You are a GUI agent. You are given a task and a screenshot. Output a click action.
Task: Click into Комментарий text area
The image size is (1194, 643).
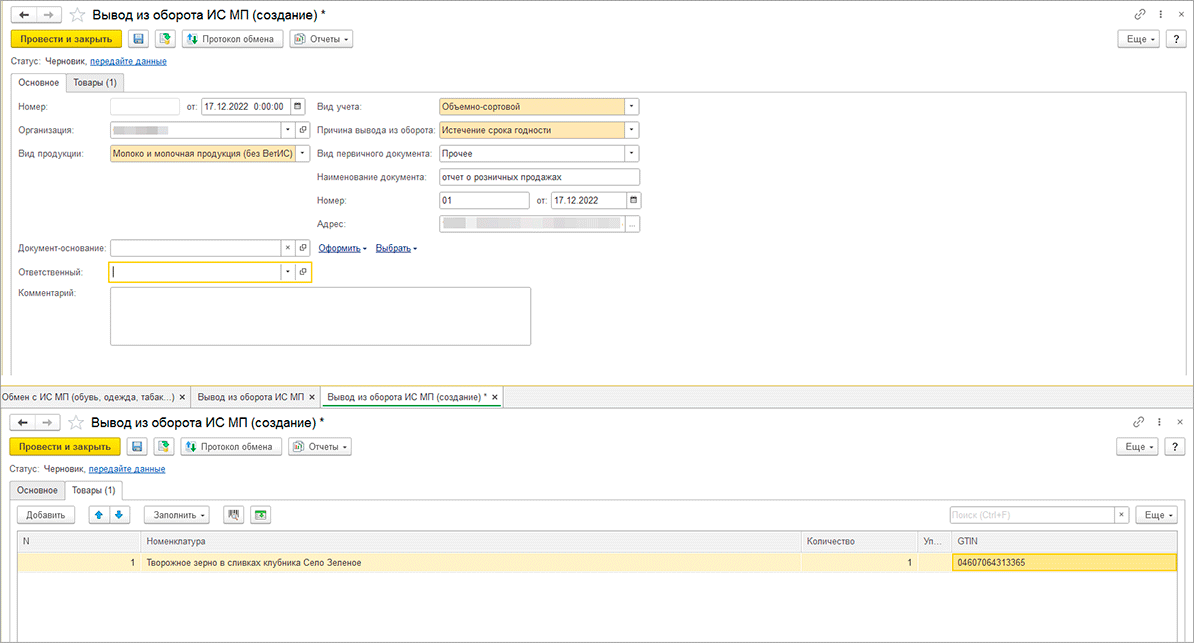click(320, 316)
